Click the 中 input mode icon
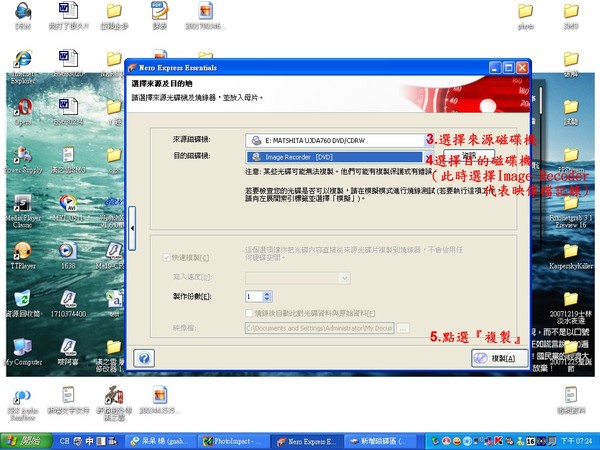600x450 pixels. [x=89, y=441]
